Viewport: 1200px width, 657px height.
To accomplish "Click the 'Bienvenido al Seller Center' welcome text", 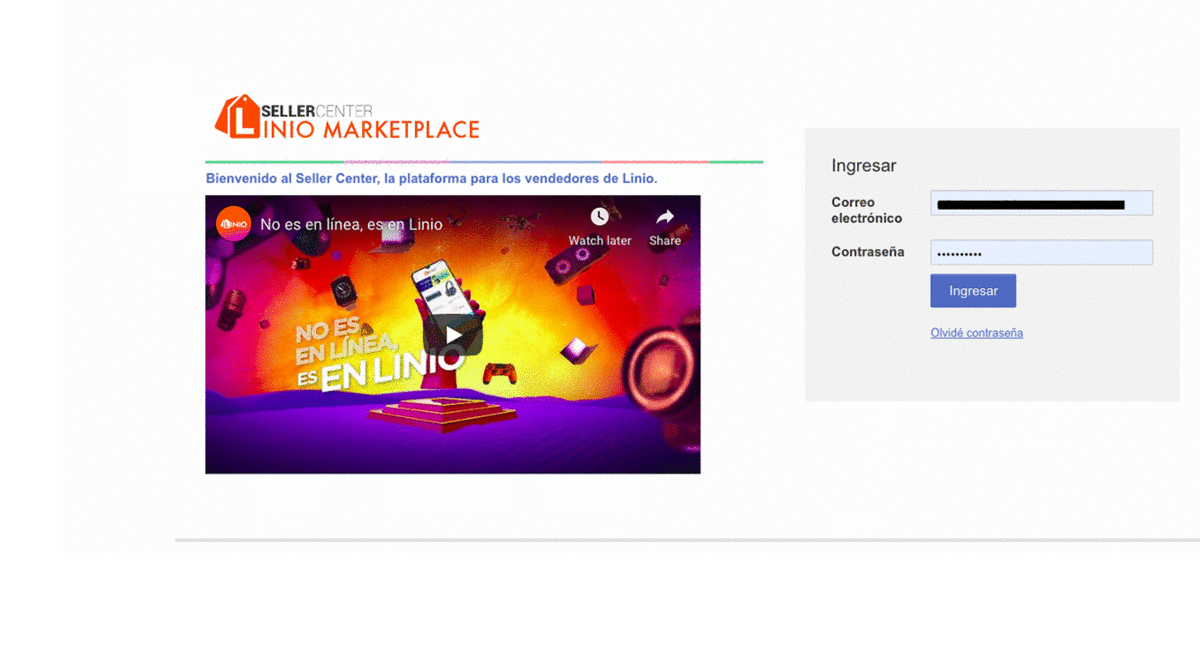I will click(x=431, y=178).
